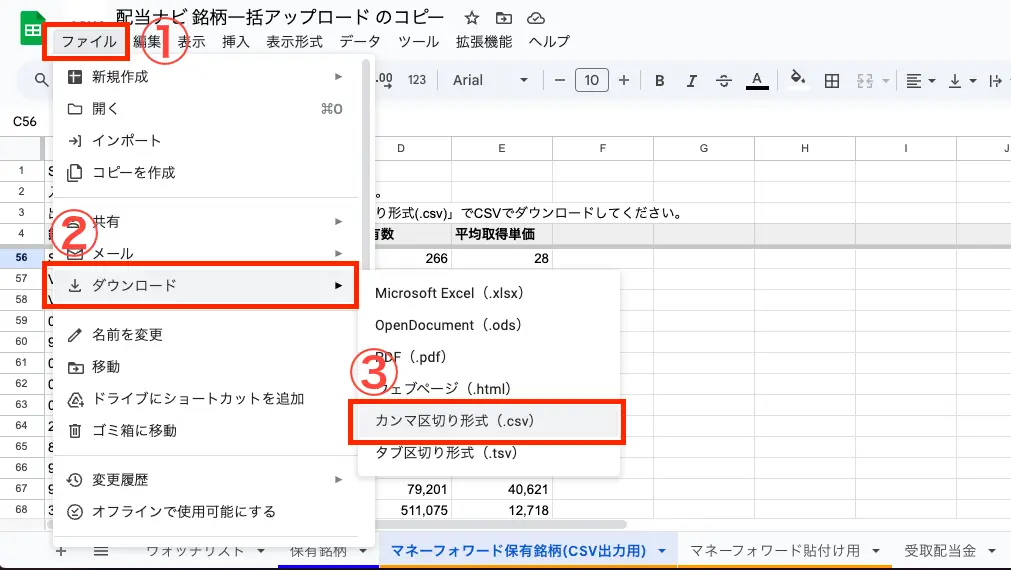Download as カンマ区切り形式 (.csv)
Image resolution: width=1011 pixels, height=570 pixels.
[x=487, y=421]
